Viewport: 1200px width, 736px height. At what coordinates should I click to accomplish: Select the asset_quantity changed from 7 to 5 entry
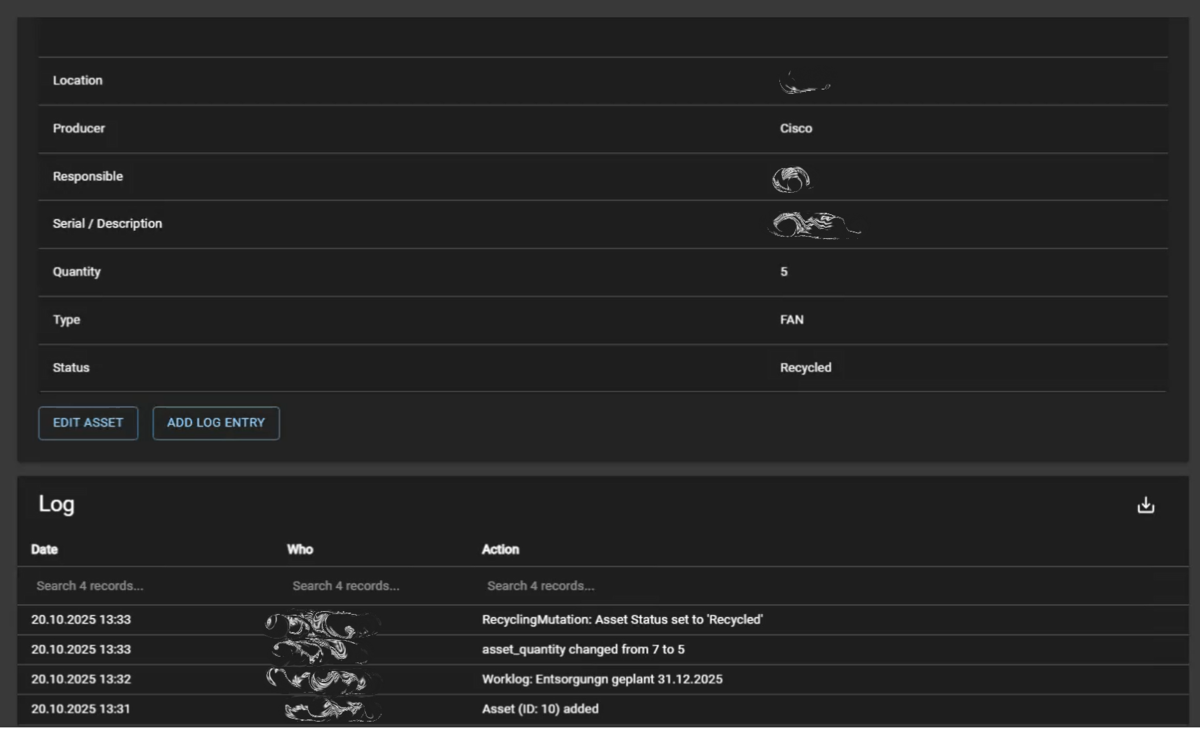coord(583,650)
